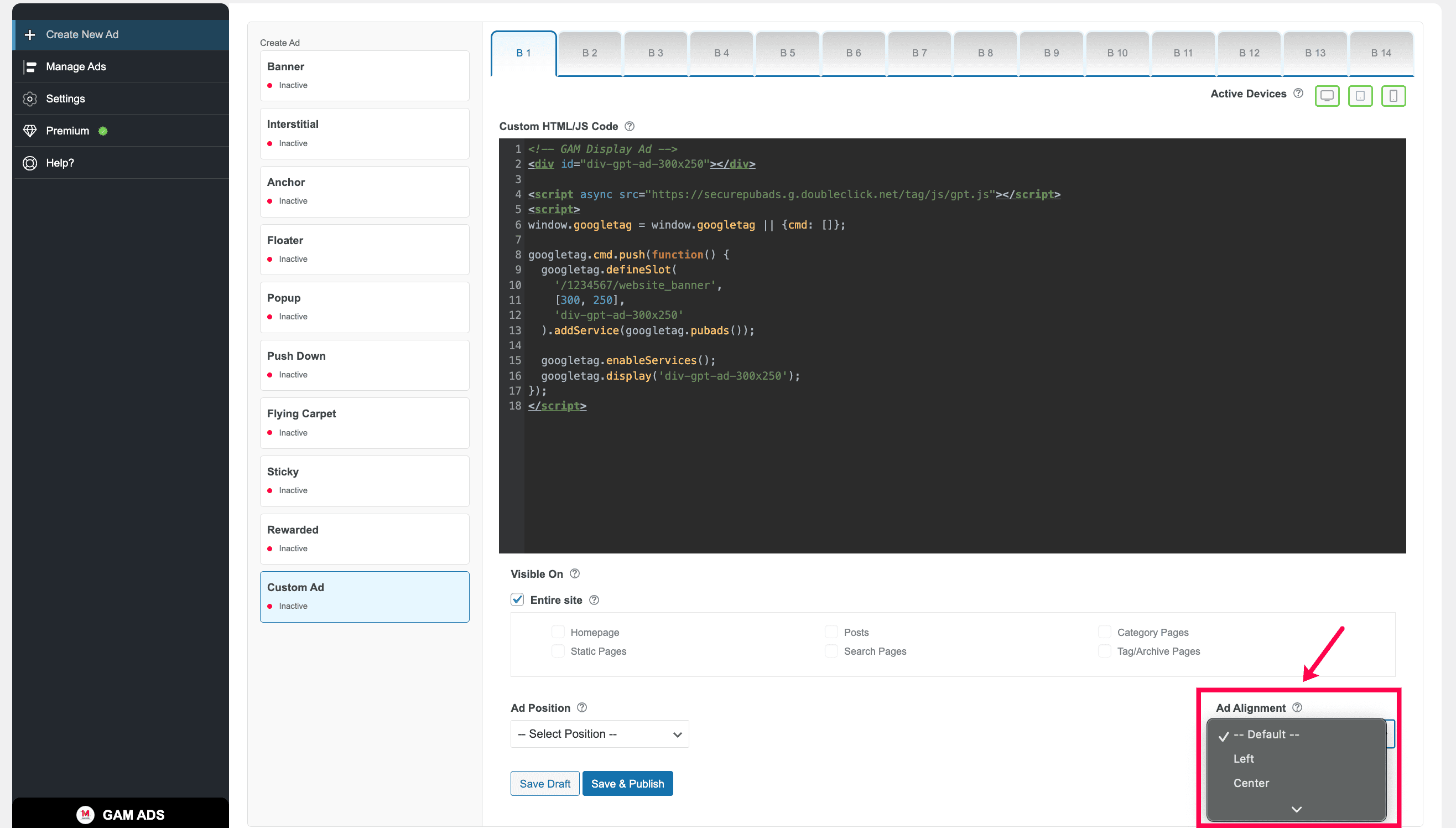
Task: Select the Default alignment option
Action: 1295,734
